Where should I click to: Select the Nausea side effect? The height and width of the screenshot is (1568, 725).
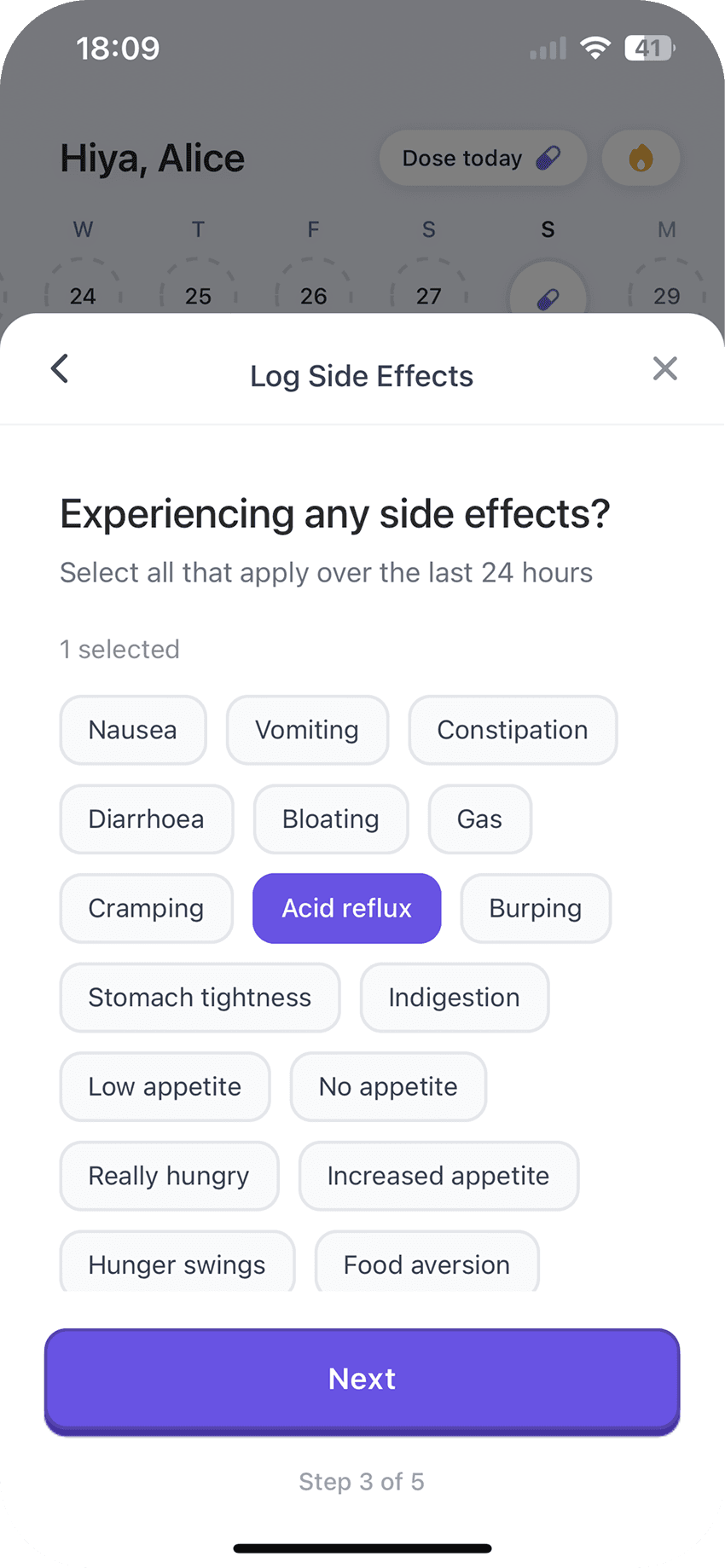(133, 730)
